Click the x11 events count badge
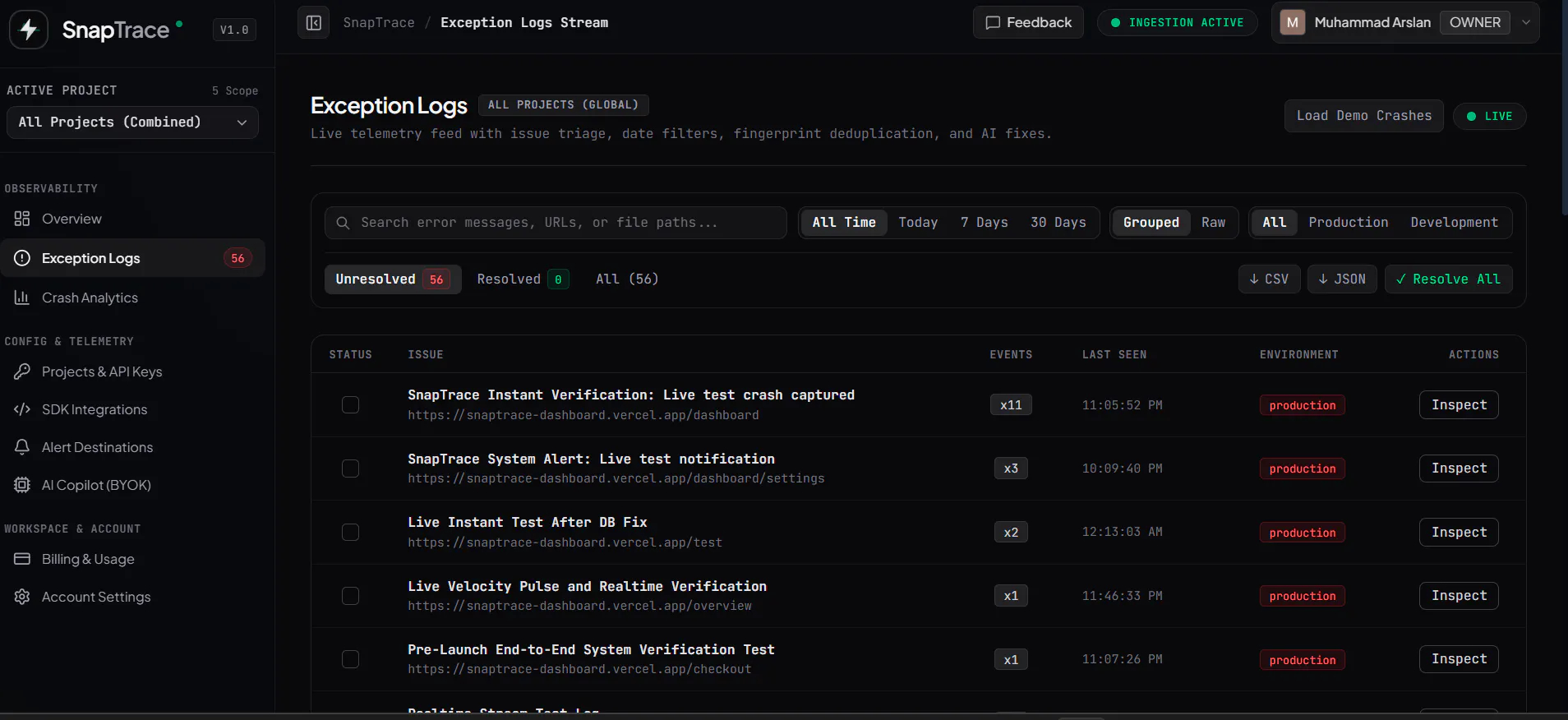Image resolution: width=1568 pixels, height=720 pixels. [x=1011, y=405]
